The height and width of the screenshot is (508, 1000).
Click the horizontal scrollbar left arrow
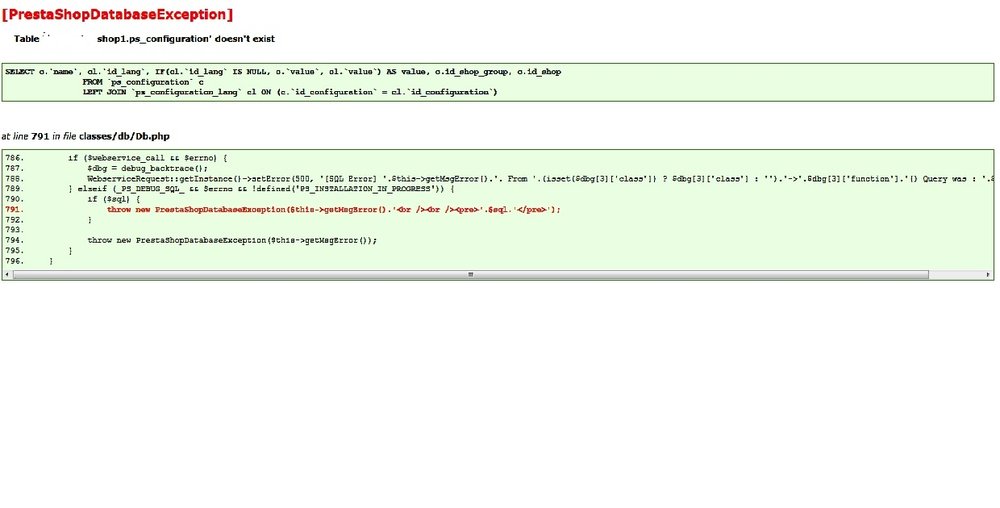tap(7, 275)
